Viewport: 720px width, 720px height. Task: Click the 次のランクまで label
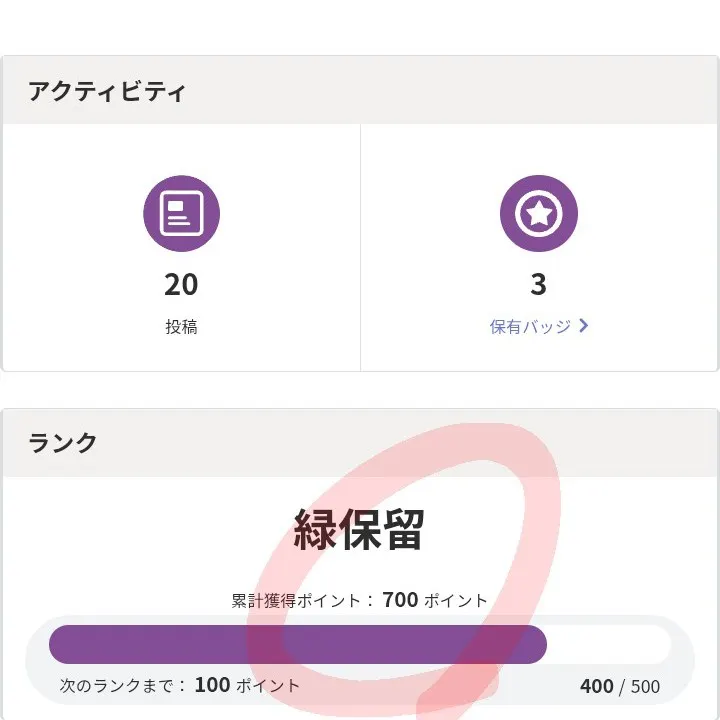pyautogui.click(x=122, y=686)
